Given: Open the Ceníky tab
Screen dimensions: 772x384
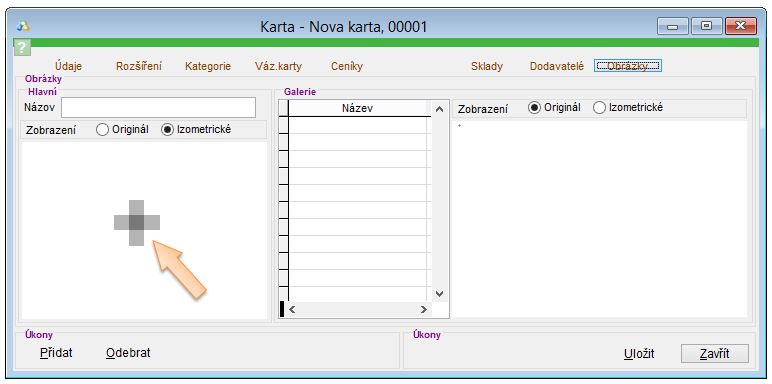Looking at the screenshot, I should coord(347,66).
